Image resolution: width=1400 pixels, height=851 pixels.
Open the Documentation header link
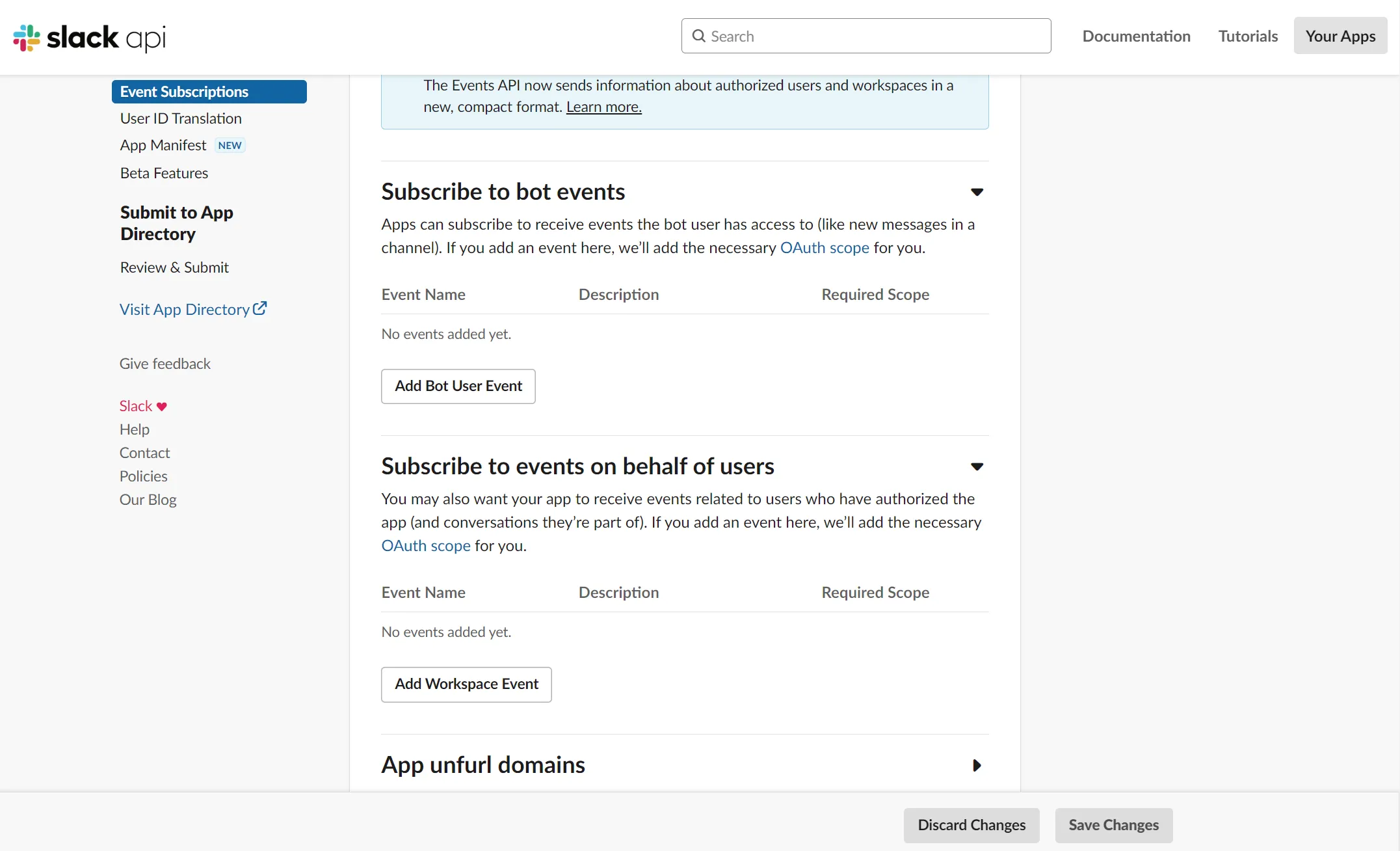pos(1137,36)
